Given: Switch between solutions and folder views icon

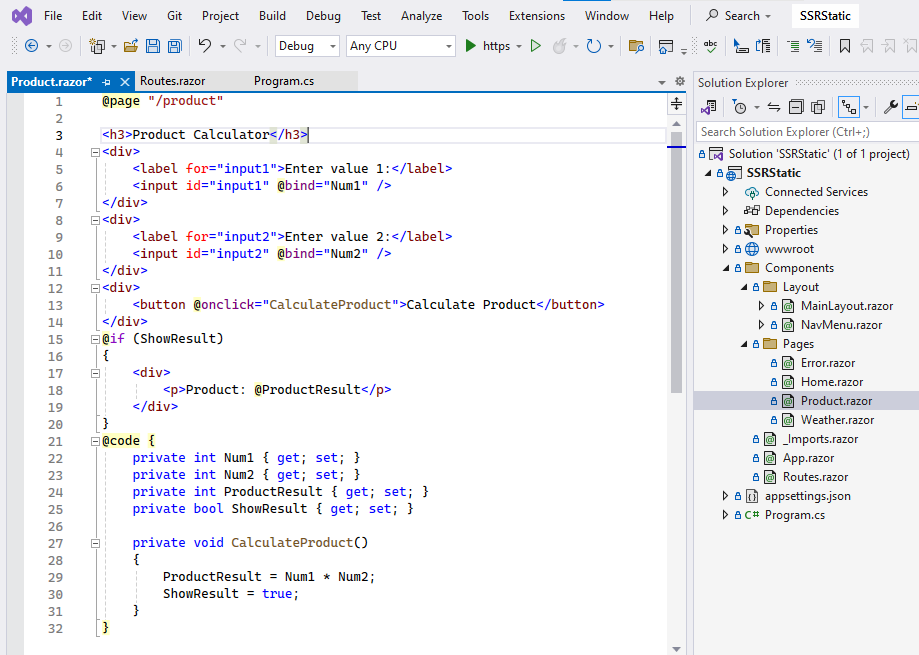Looking at the screenshot, I should coord(709,107).
